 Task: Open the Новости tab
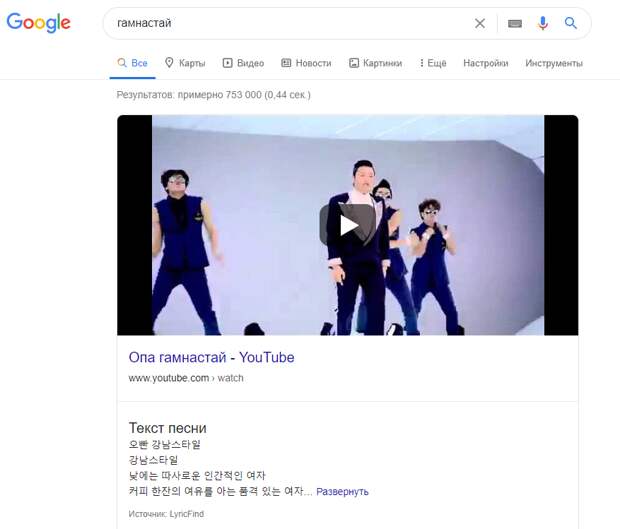tap(306, 63)
